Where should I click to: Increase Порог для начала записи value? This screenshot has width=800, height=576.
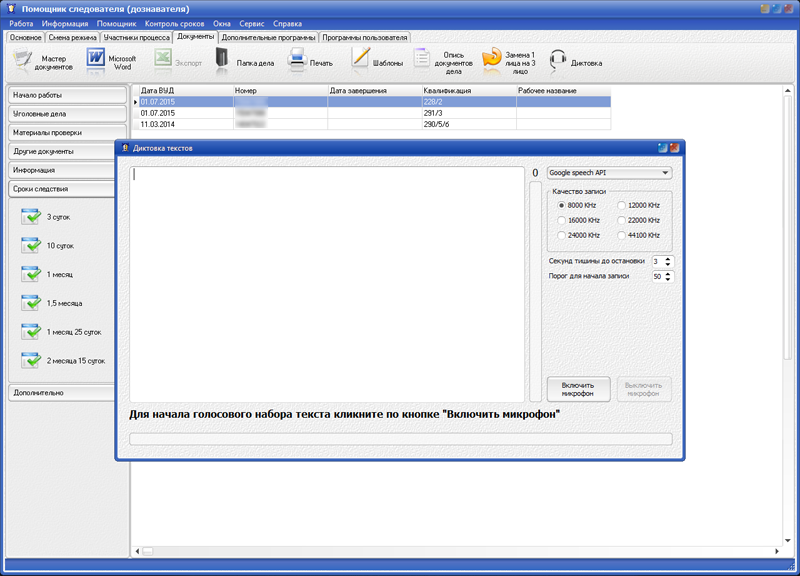[x=668, y=274]
